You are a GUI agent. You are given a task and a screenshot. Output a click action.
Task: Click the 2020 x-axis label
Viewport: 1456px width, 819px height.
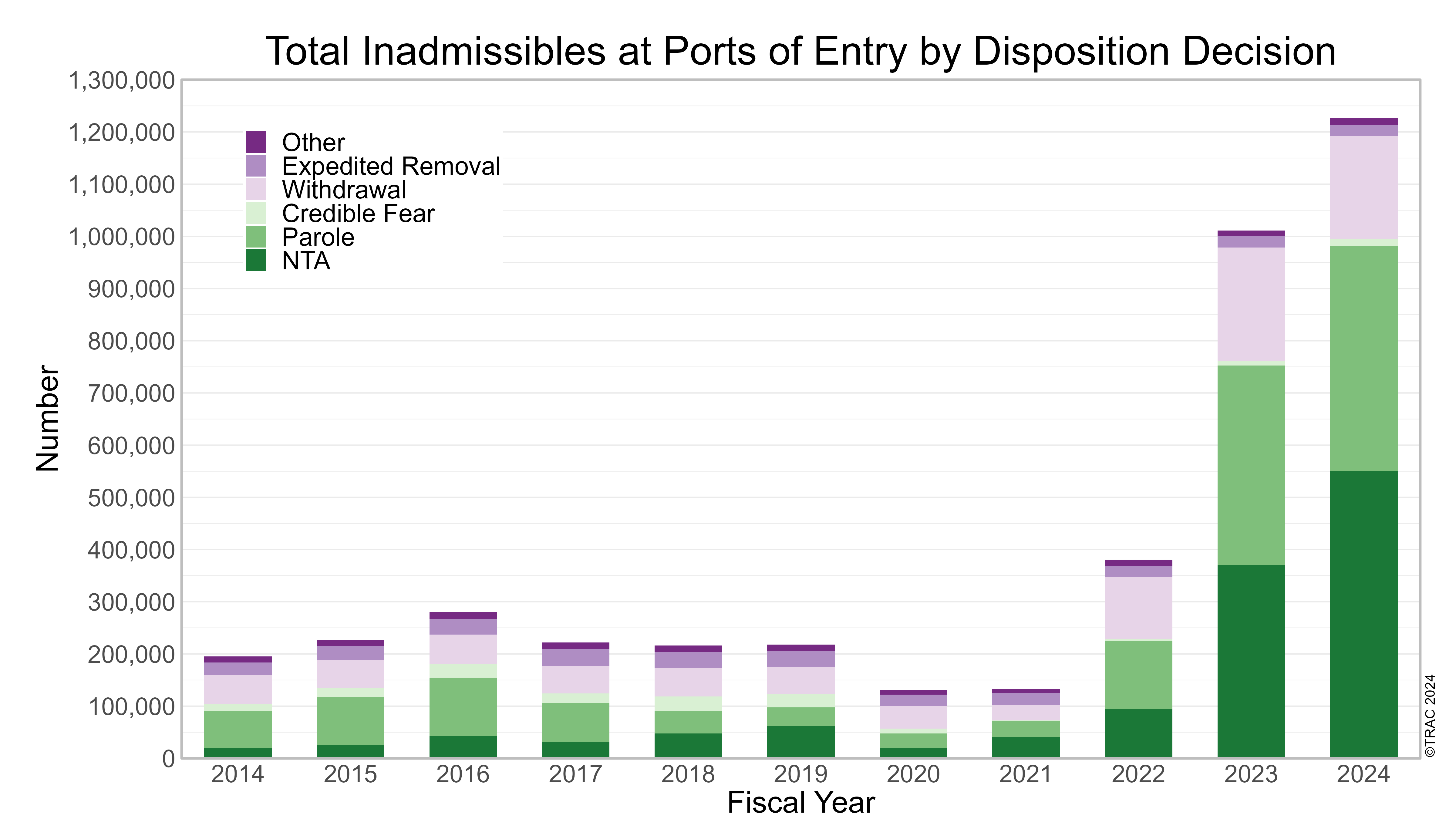(913, 774)
